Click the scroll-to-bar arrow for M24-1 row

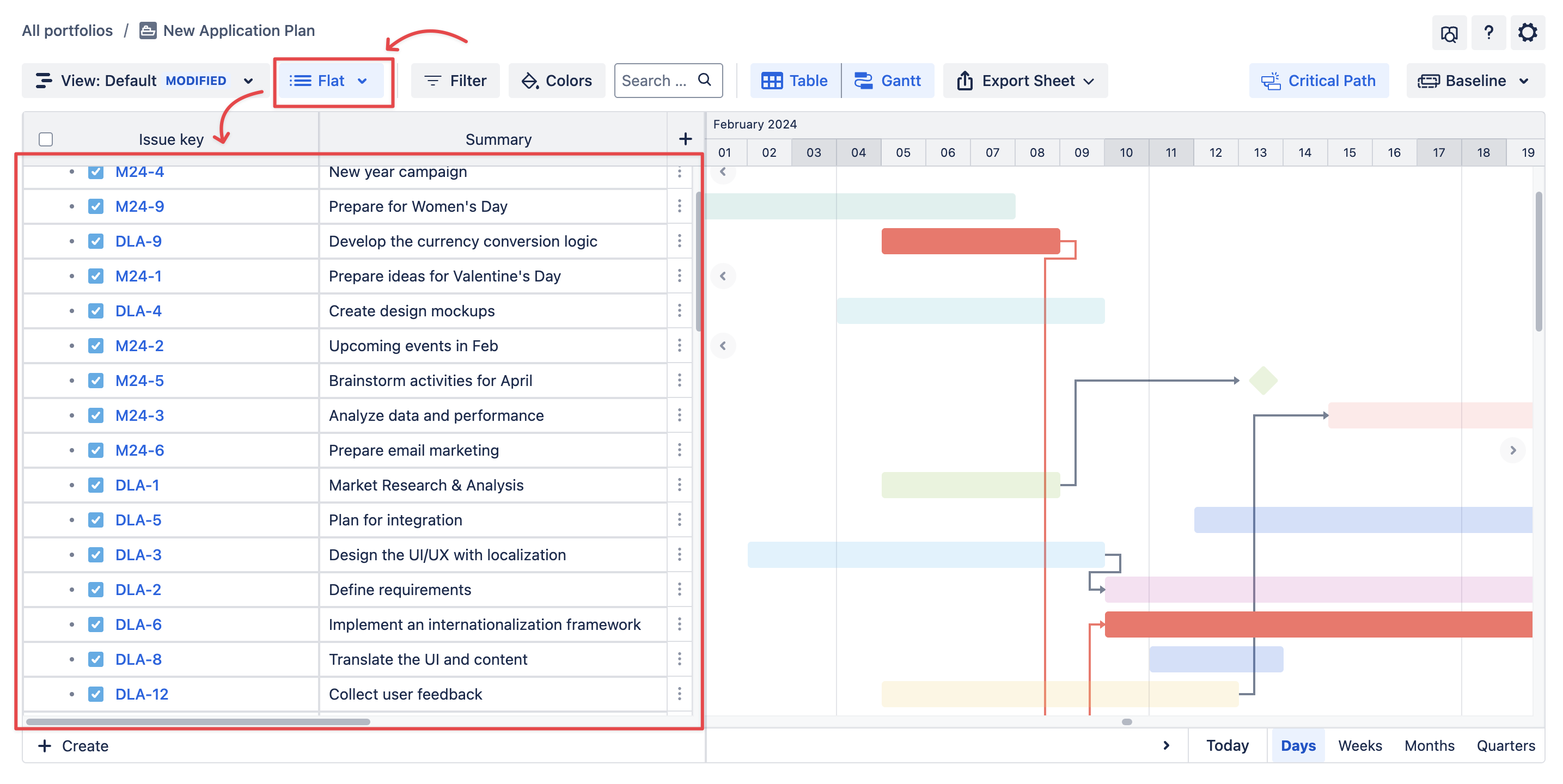click(x=723, y=276)
